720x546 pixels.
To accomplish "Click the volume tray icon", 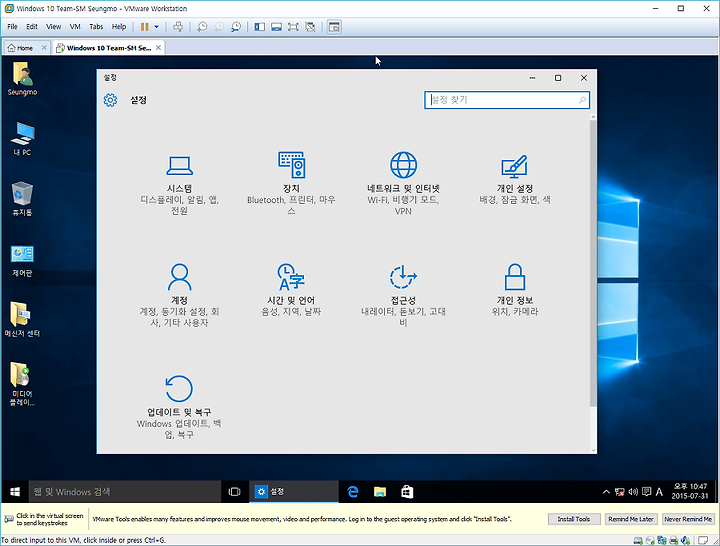I will pos(633,492).
